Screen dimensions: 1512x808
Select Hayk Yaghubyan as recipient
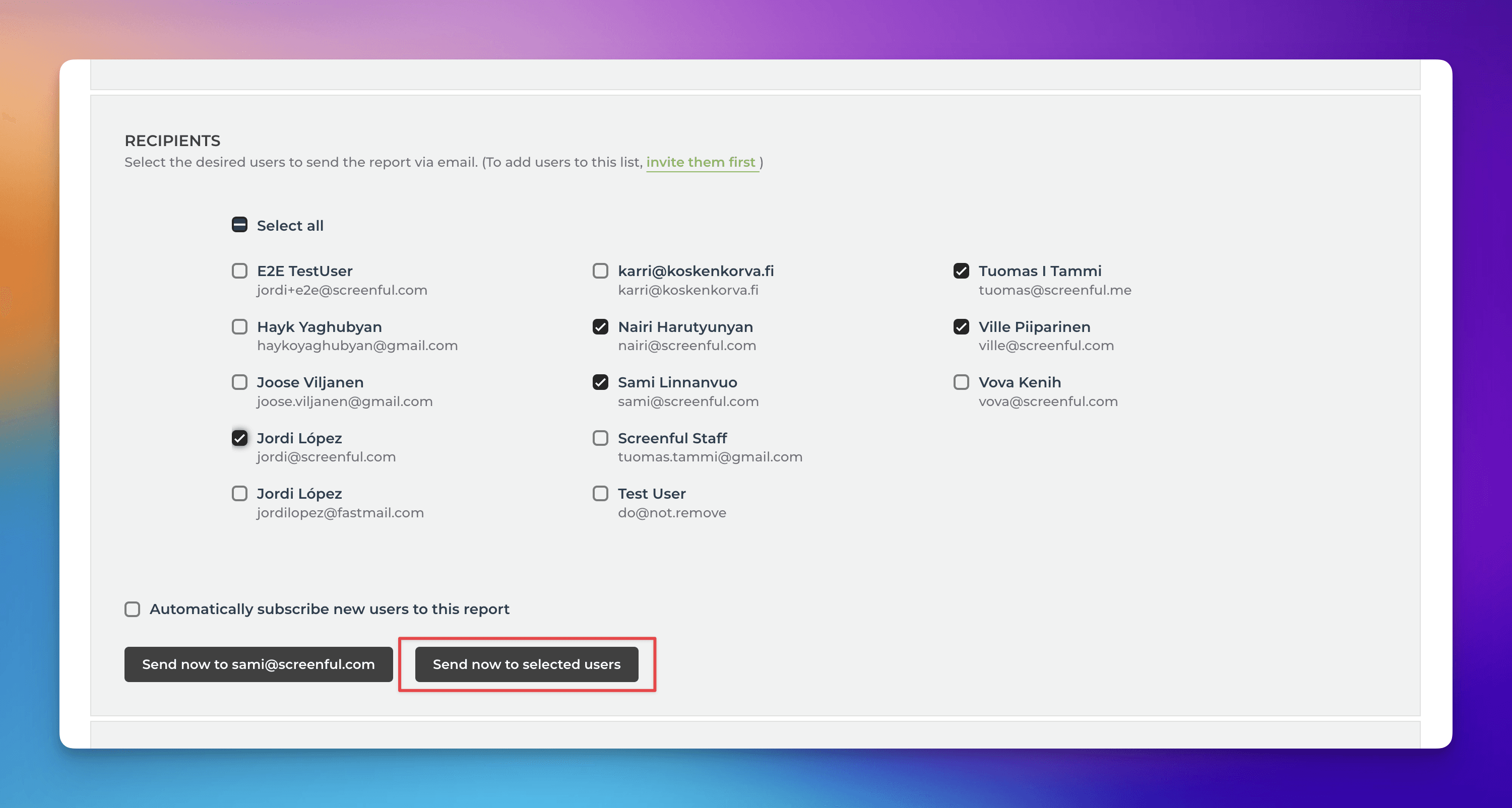[x=239, y=326]
